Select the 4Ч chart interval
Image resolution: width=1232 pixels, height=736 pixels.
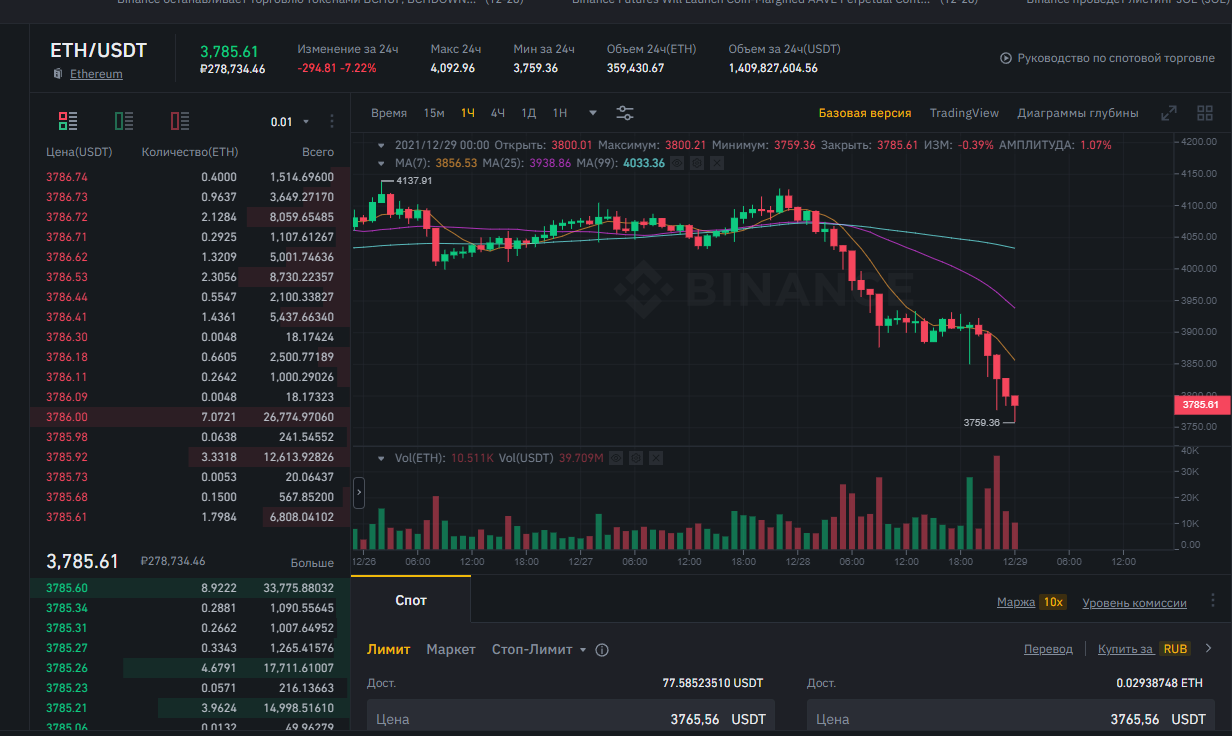498,113
